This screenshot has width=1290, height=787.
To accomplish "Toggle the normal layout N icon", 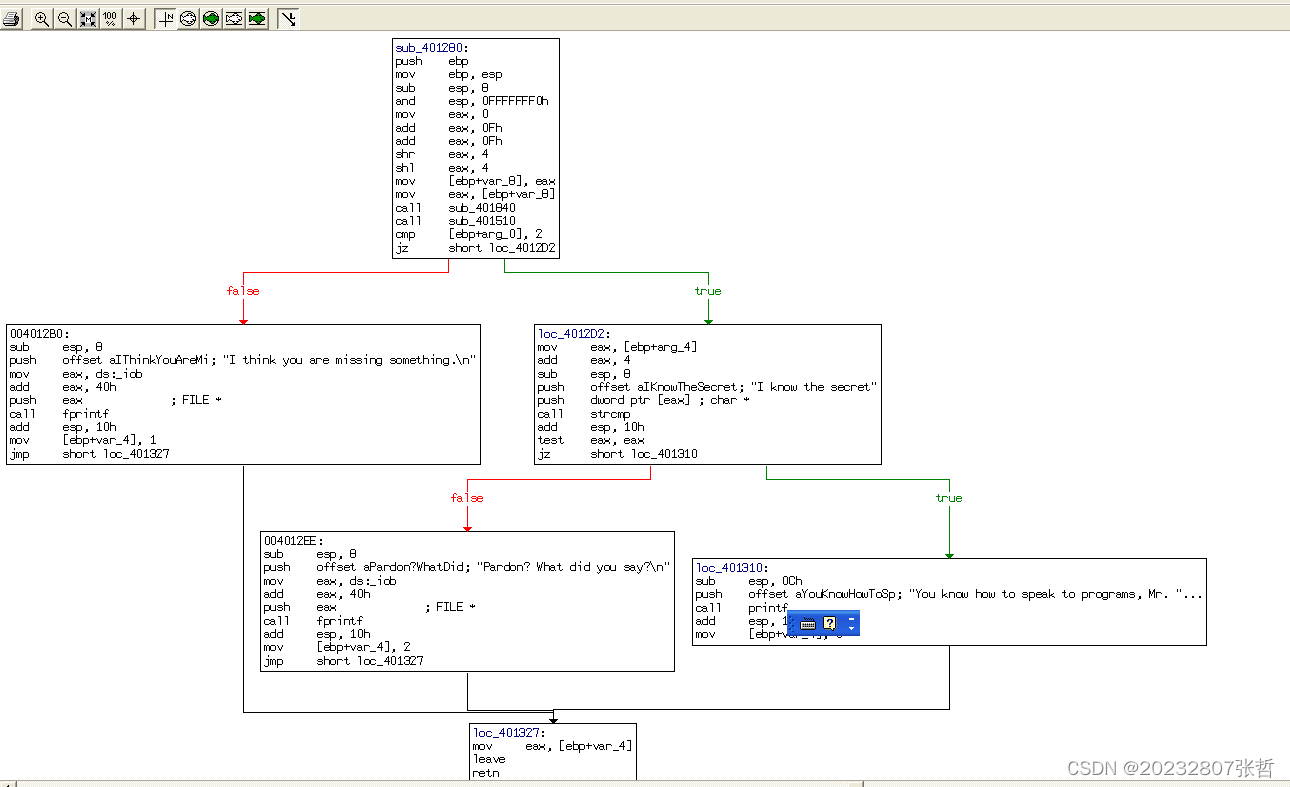I will (x=165, y=19).
